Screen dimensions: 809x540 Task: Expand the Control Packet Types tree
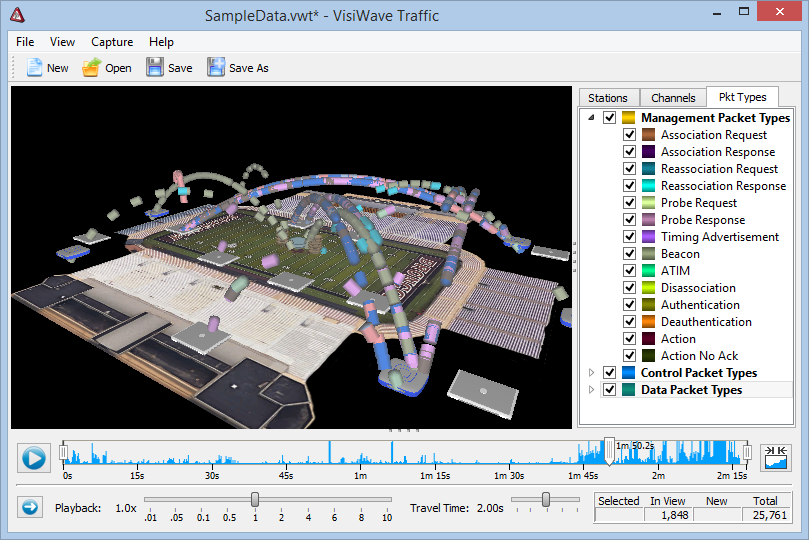coord(591,372)
